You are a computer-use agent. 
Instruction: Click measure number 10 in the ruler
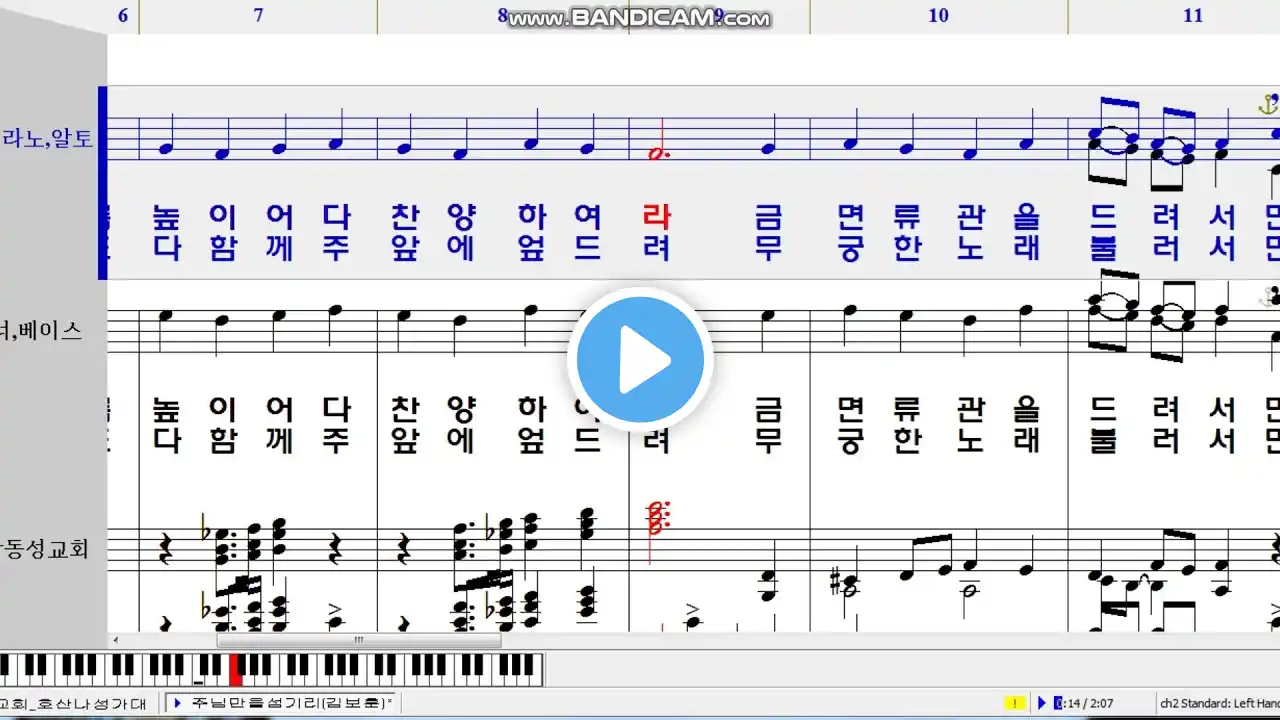coord(938,15)
